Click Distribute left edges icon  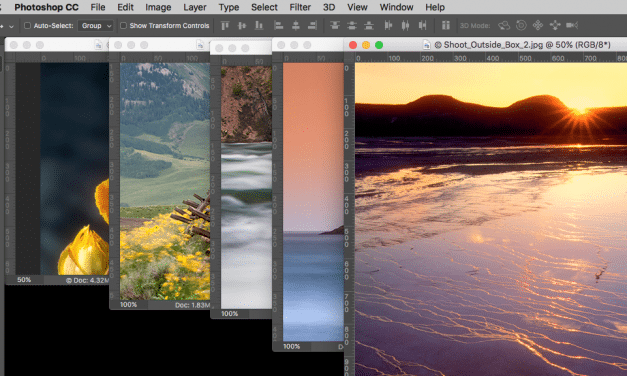[x=388, y=26]
